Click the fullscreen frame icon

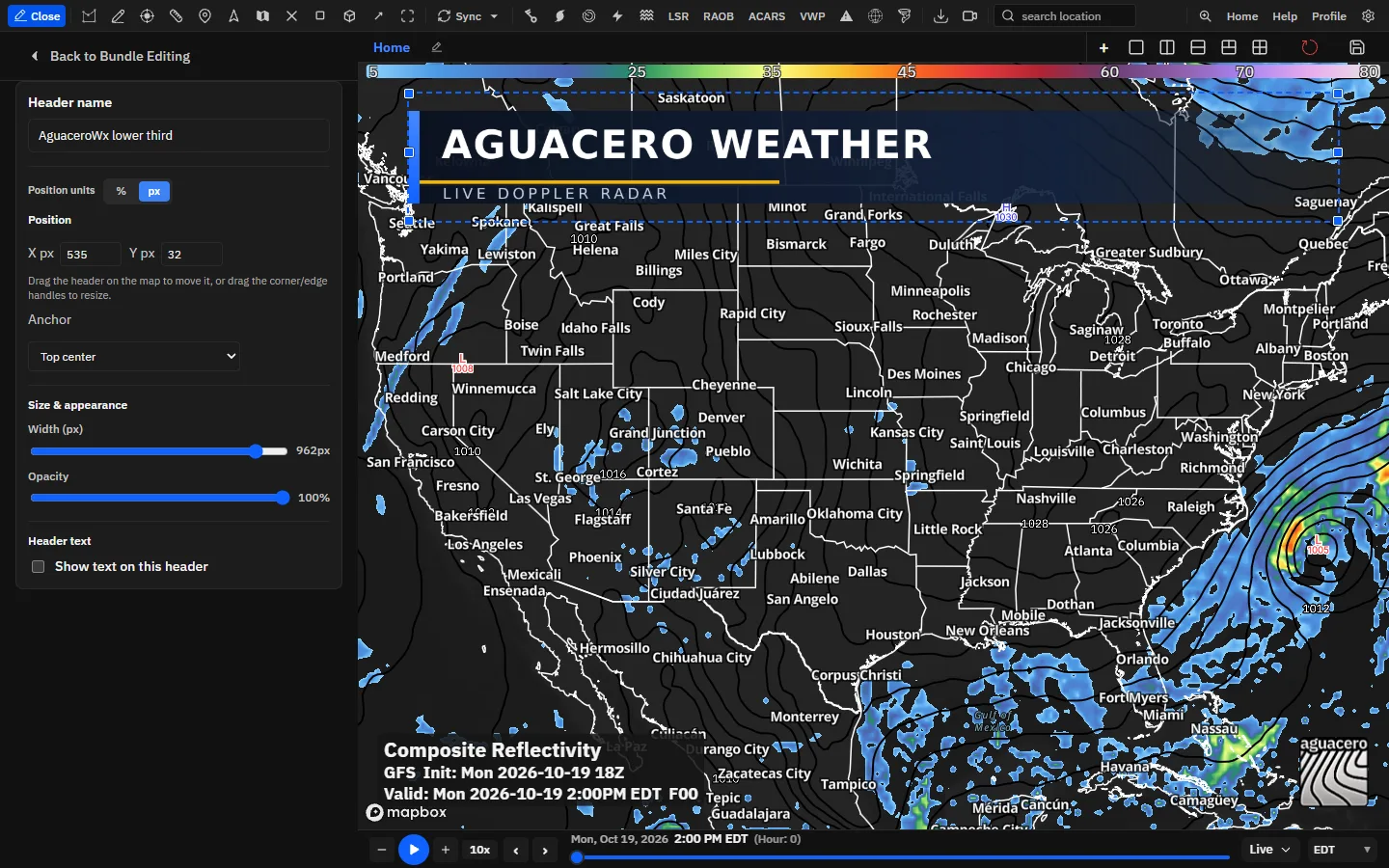407,16
